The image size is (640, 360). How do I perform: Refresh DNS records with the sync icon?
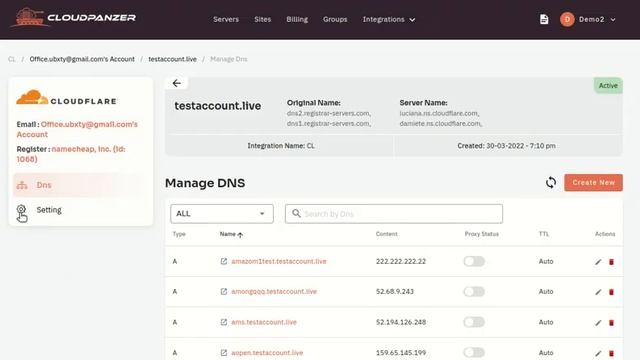pyautogui.click(x=551, y=182)
